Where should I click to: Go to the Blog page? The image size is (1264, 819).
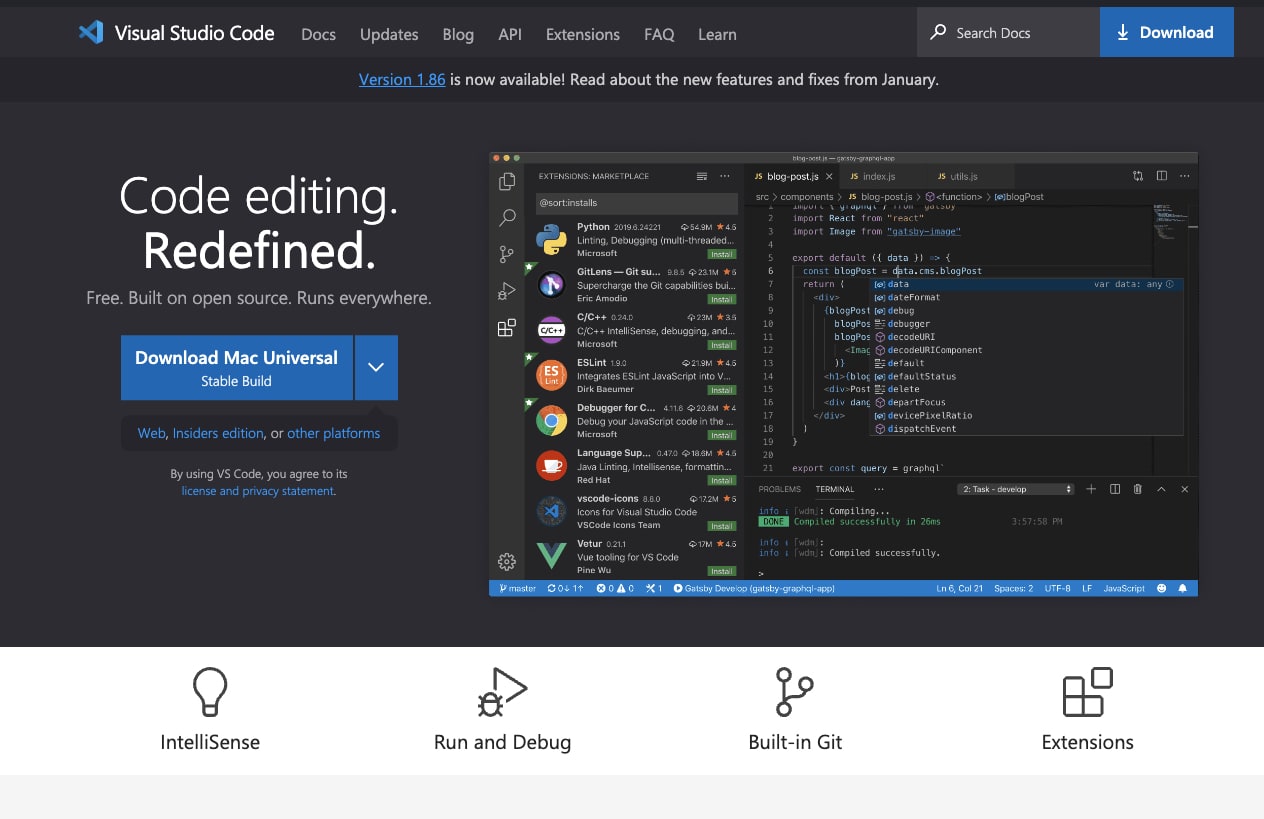pos(458,34)
